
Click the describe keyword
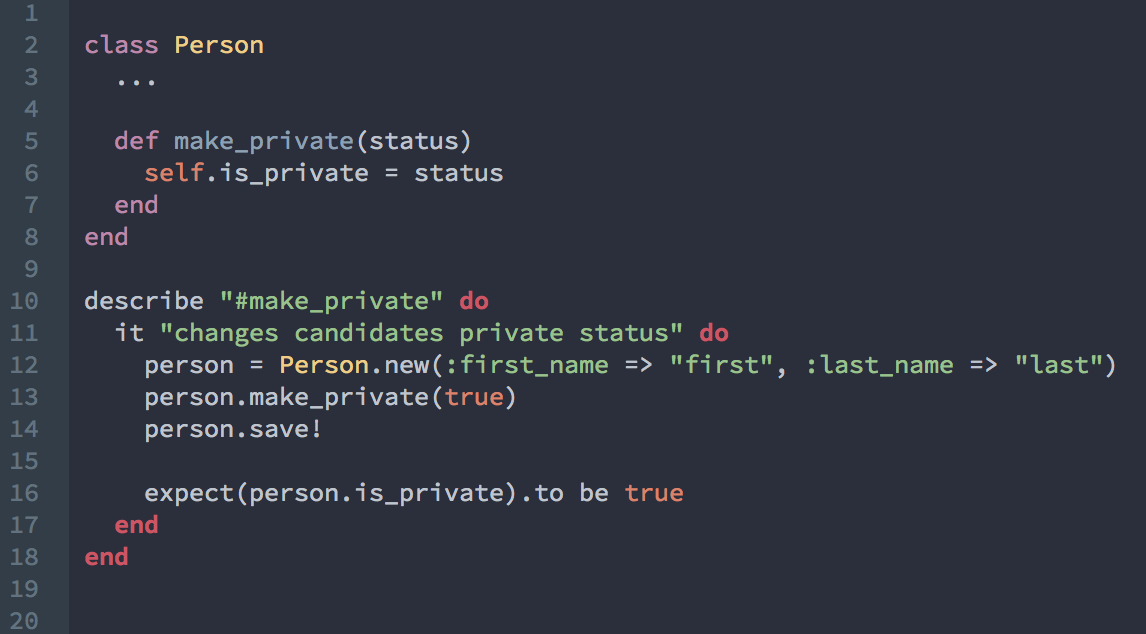tap(144, 301)
